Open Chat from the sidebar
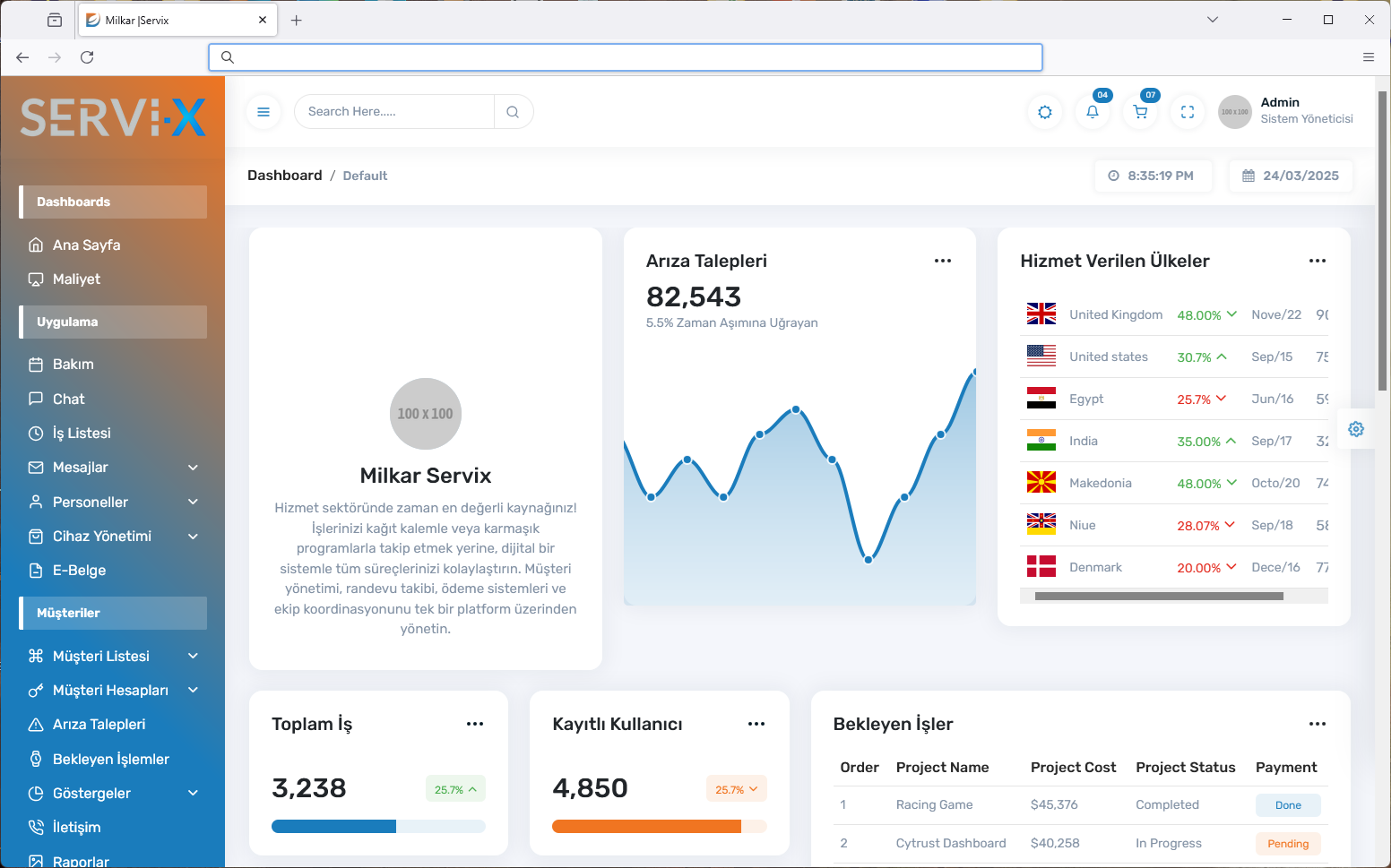1391x868 pixels. (x=68, y=400)
